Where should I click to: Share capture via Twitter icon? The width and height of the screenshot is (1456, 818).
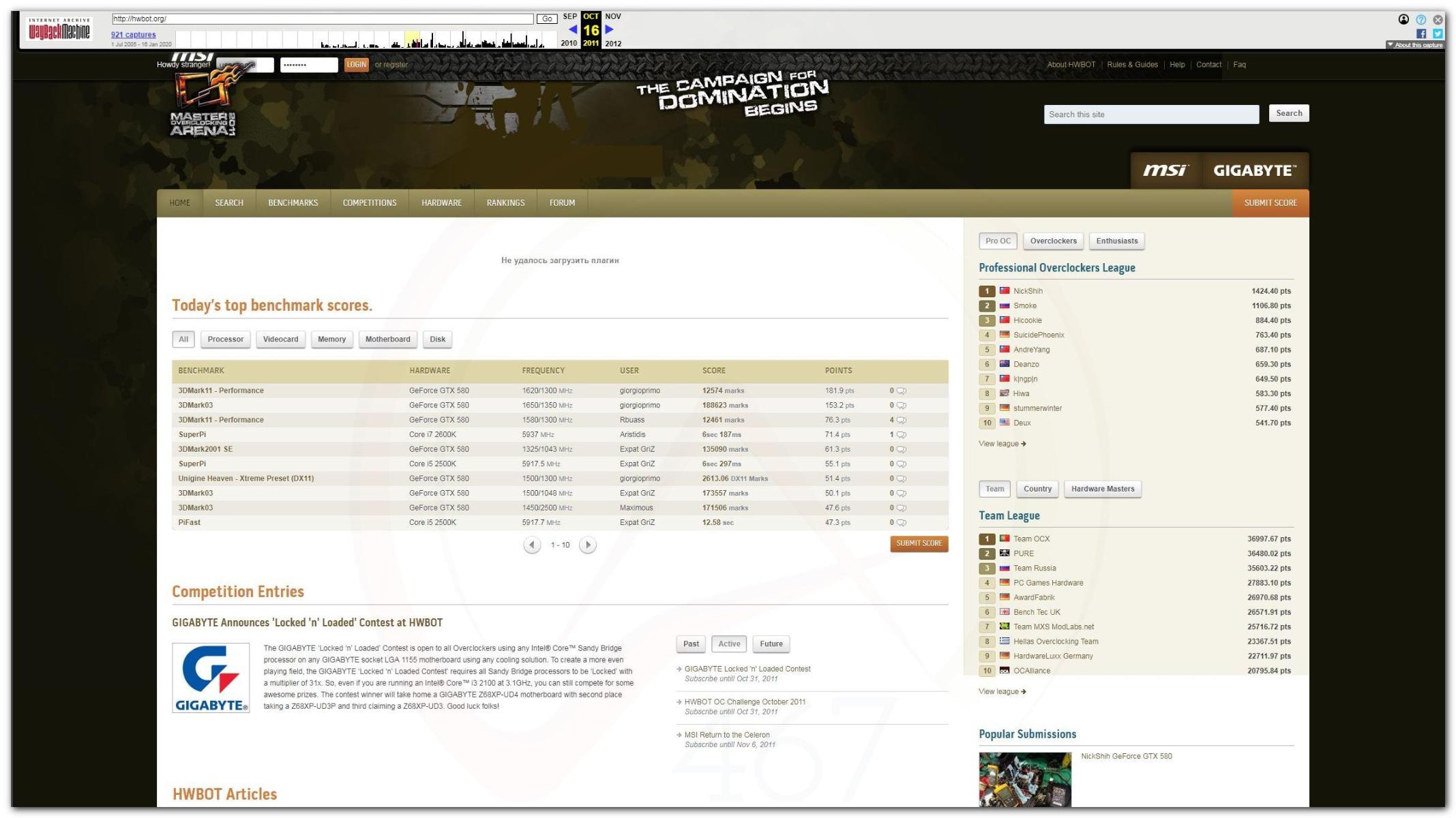(1438, 33)
